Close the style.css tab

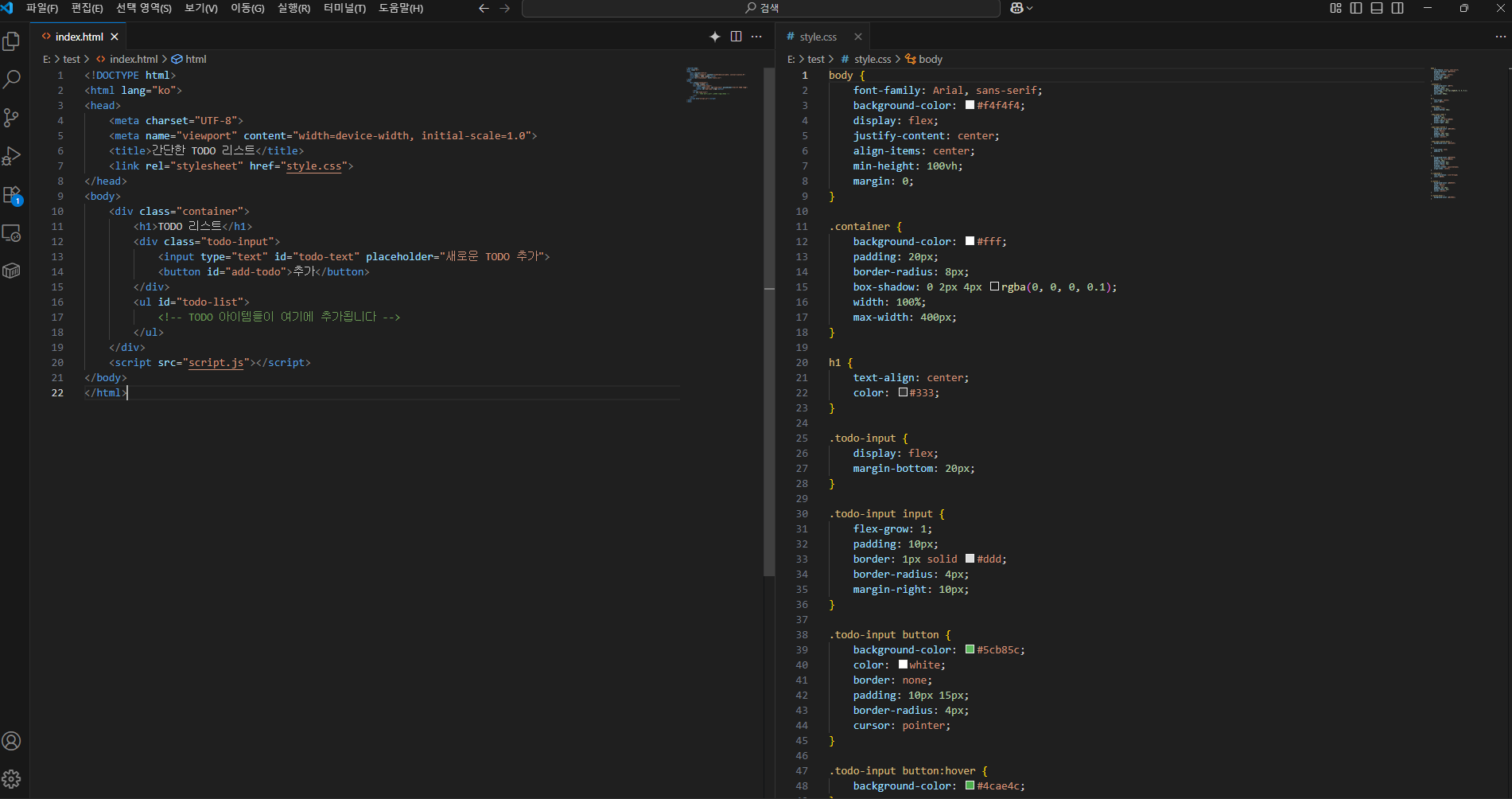[858, 37]
